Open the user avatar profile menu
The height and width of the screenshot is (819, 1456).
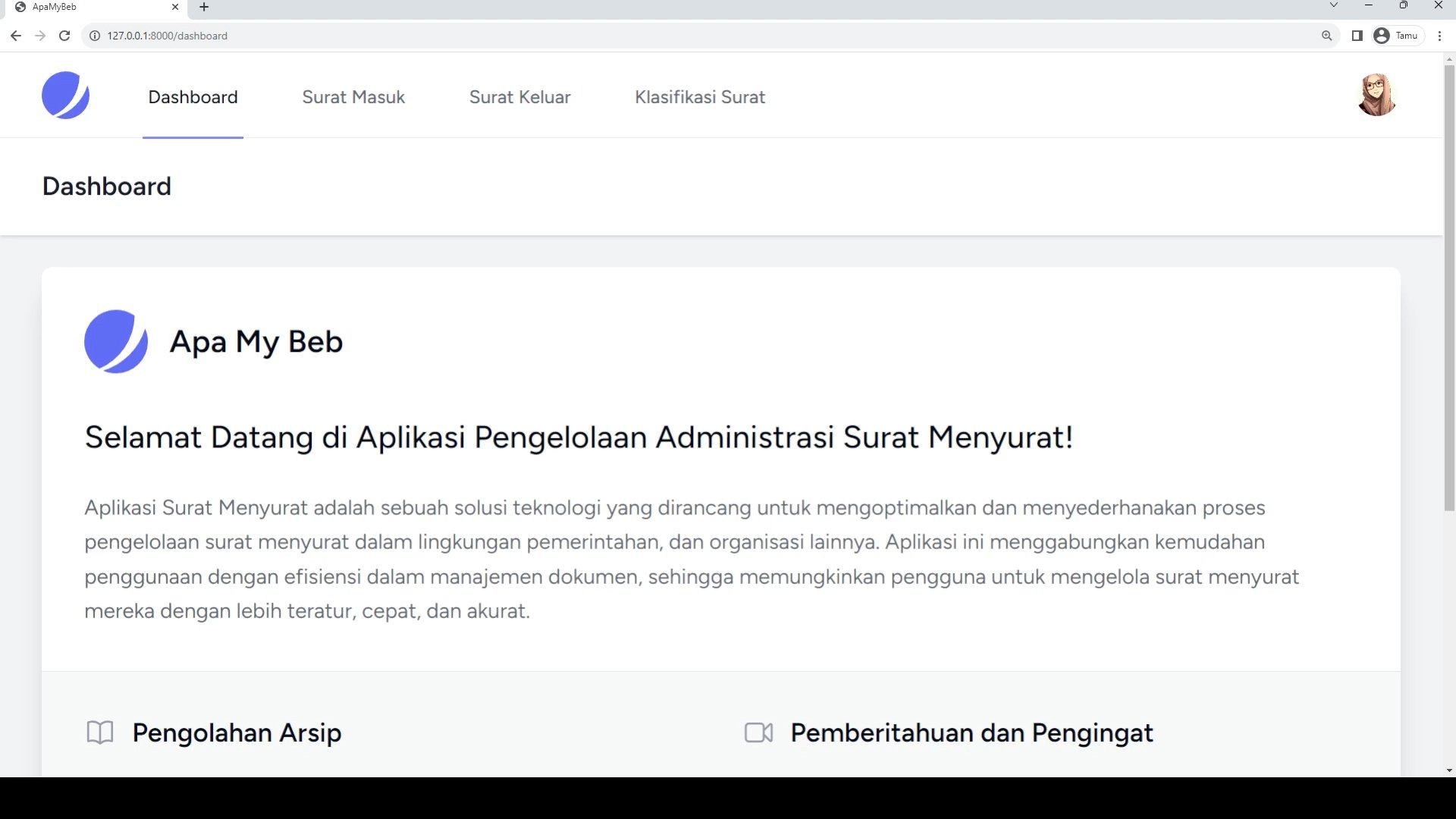(x=1376, y=96)
